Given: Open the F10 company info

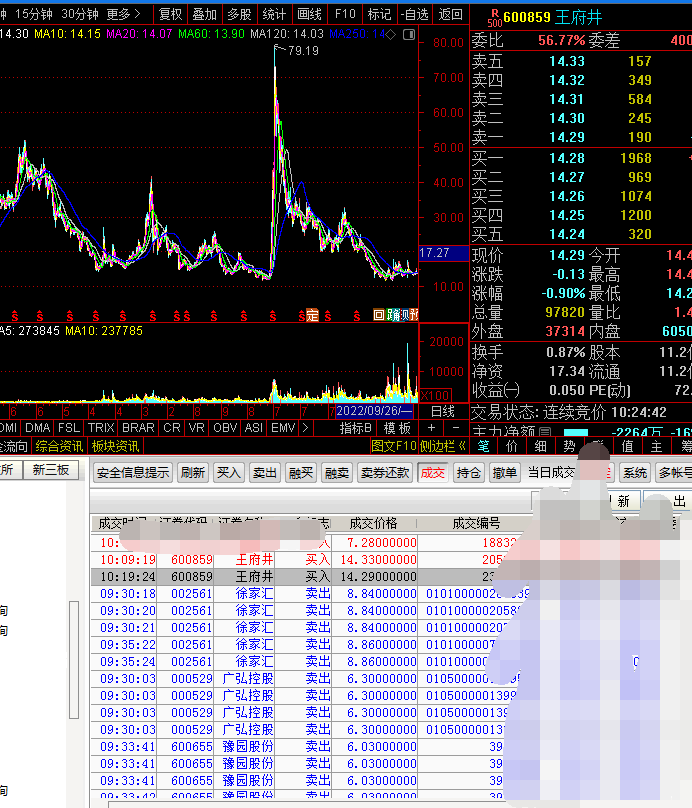Looking at the screenshot, I should pyautogui.click(x=345, y=14).
